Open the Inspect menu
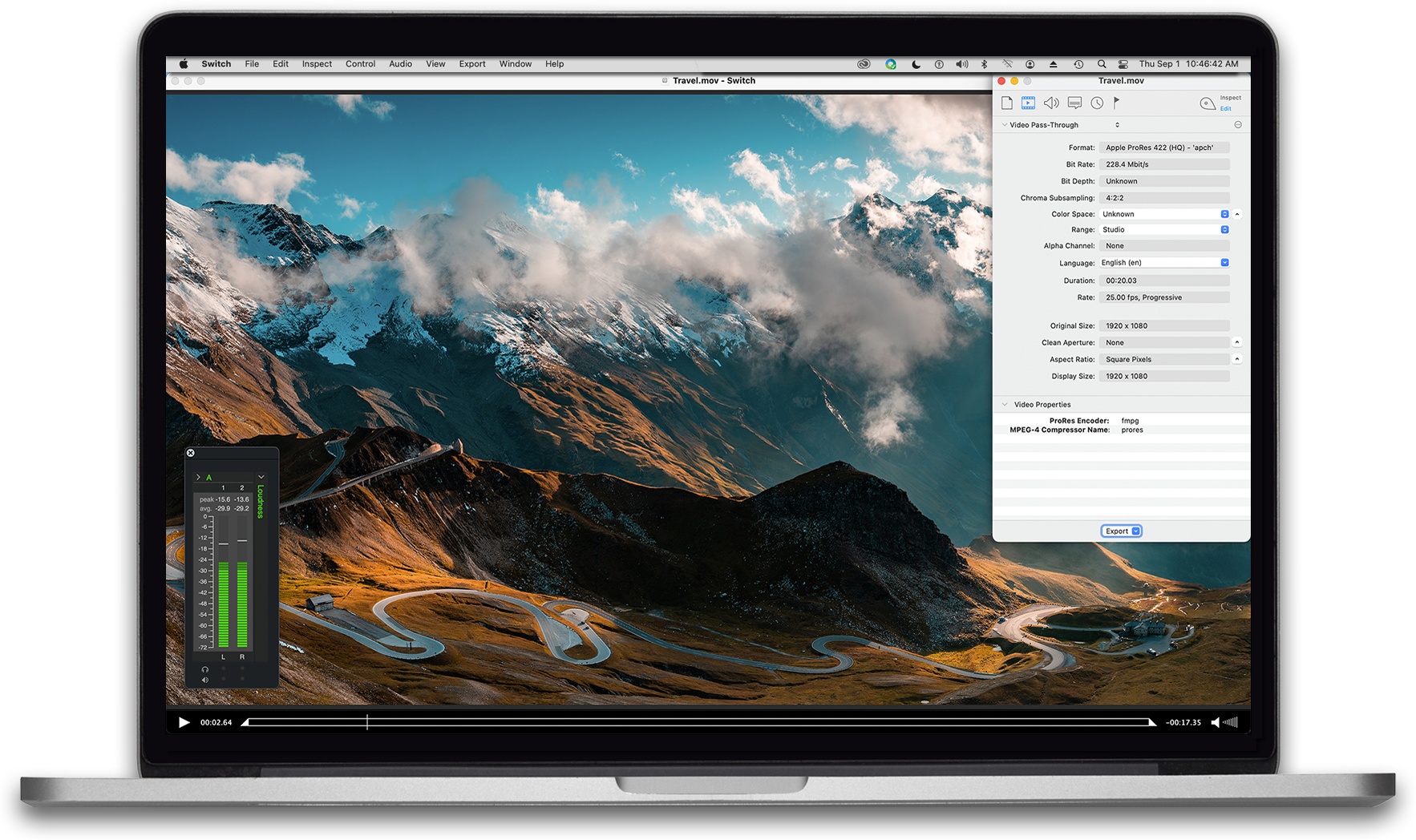The image size is (1416, 840). click(x=317, y=64)
